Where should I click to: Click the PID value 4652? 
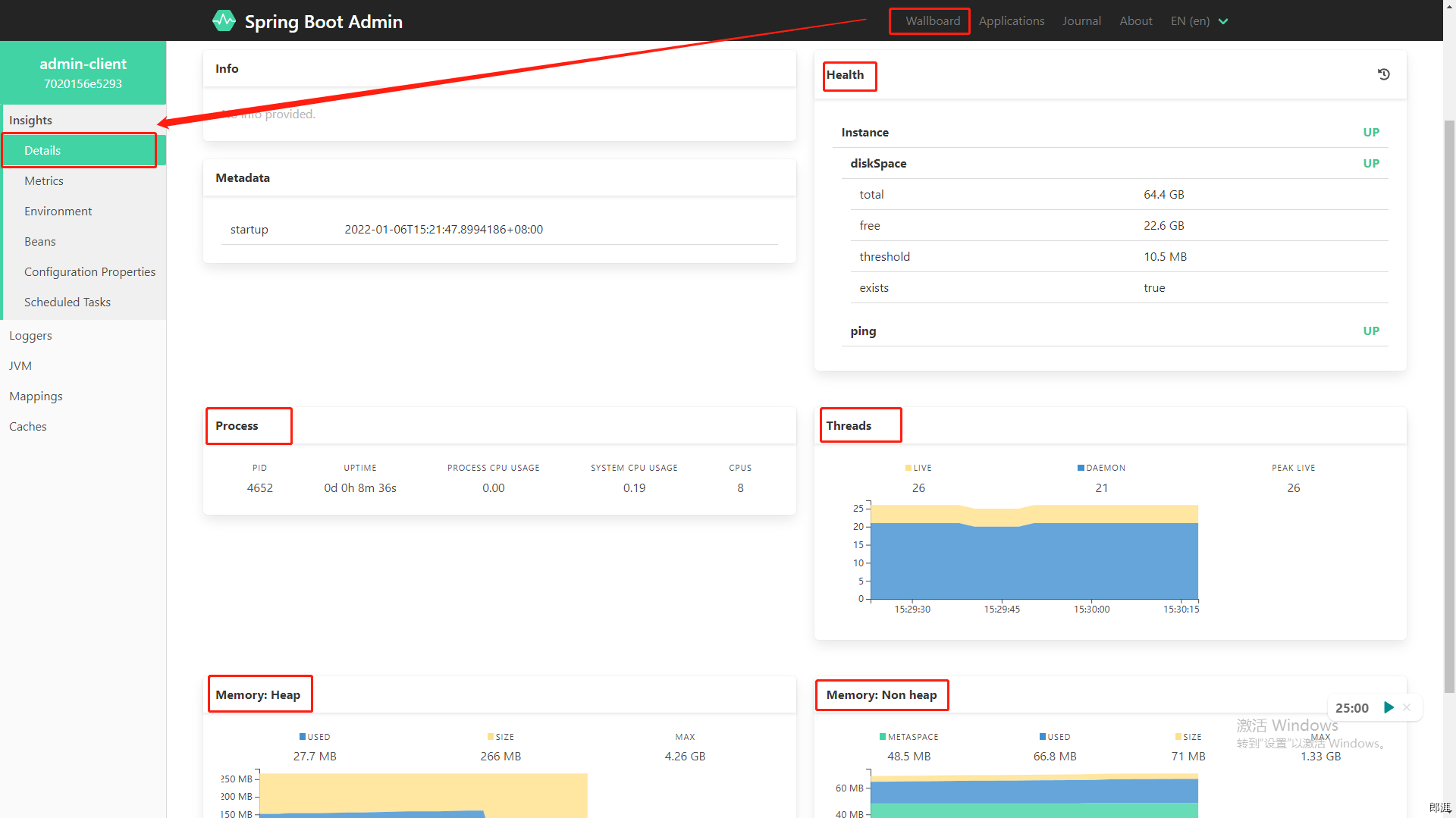coord(259,487)
